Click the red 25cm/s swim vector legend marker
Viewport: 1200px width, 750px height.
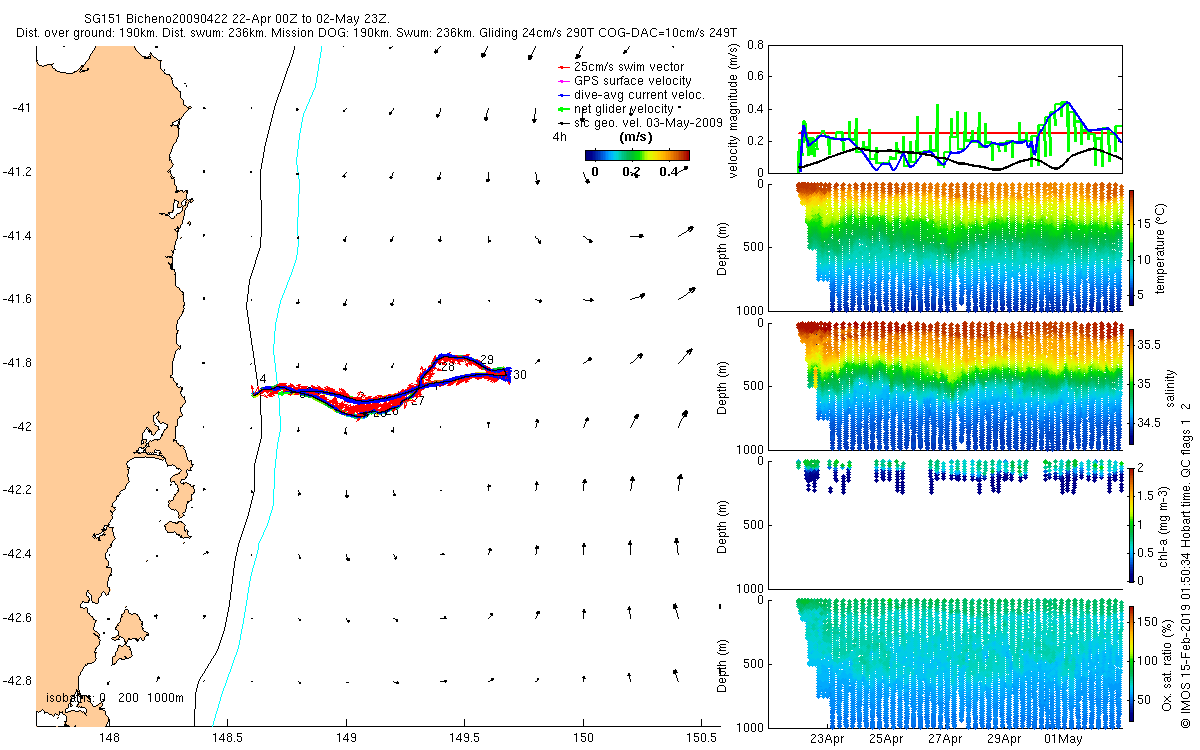(565, 67)
